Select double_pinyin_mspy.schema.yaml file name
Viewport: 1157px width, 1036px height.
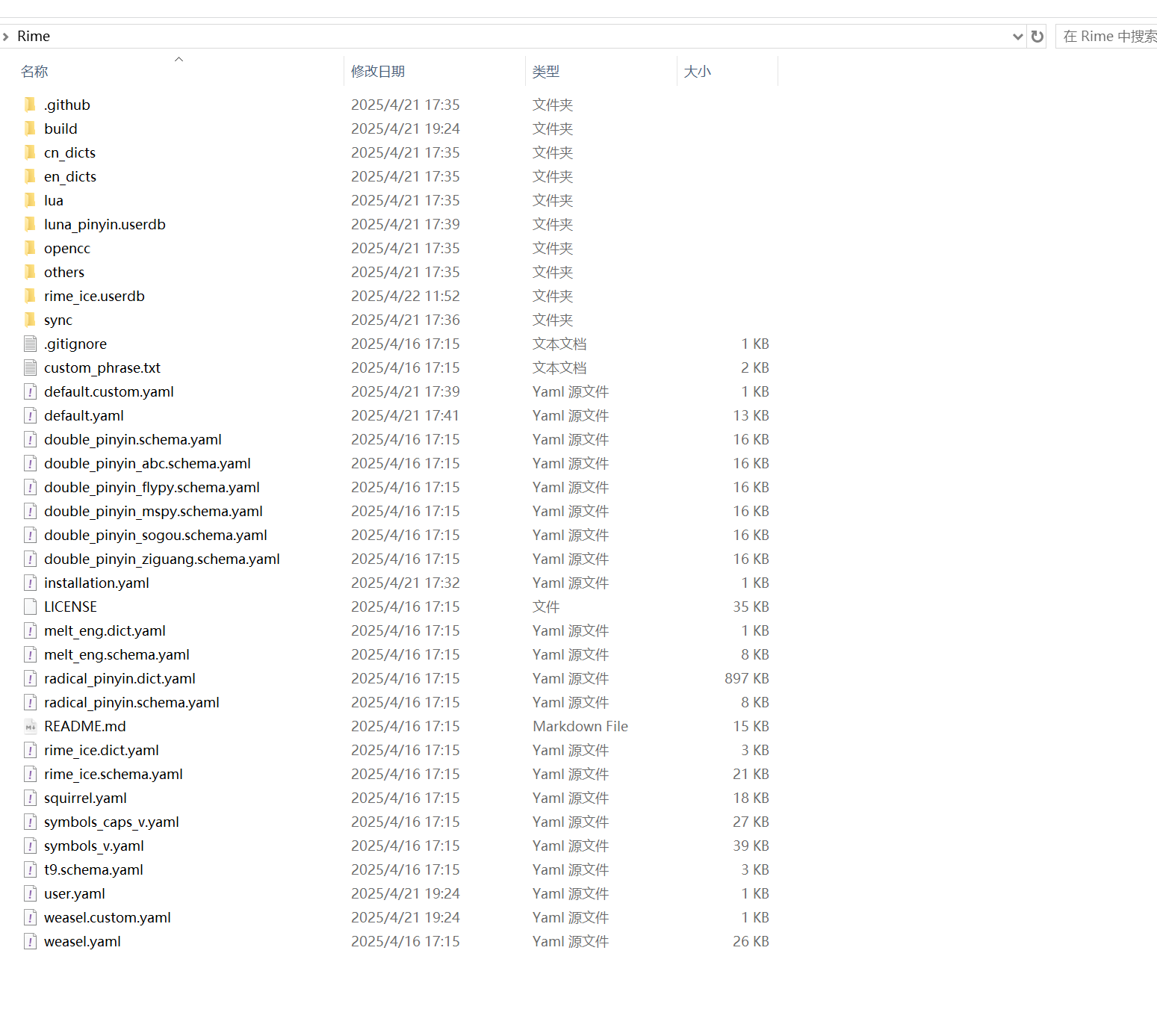(153, 511)
